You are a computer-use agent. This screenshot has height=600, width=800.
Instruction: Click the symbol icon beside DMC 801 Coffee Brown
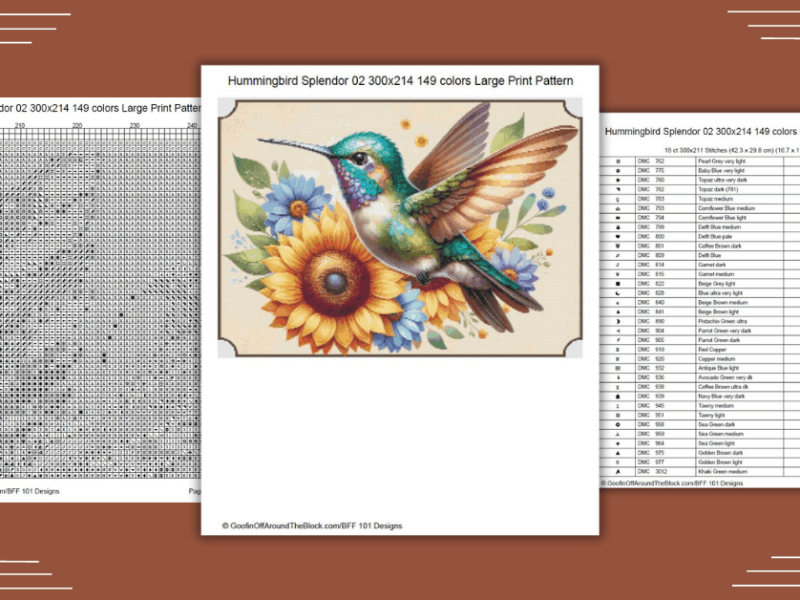617,245
